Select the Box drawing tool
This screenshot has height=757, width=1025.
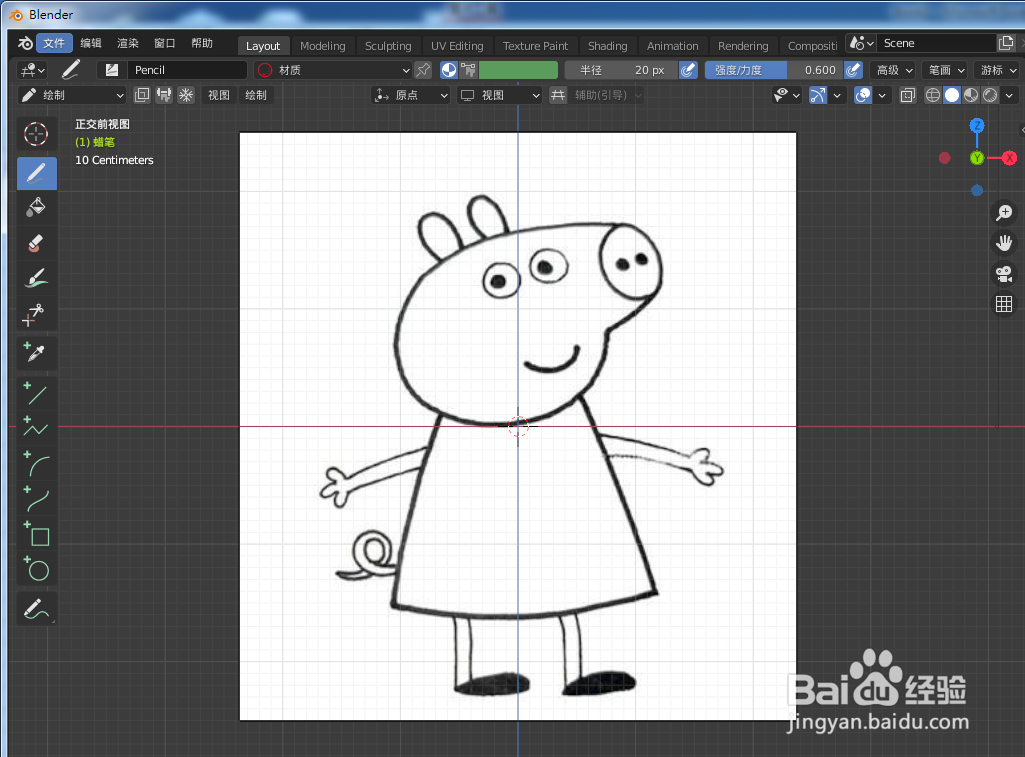36,536
